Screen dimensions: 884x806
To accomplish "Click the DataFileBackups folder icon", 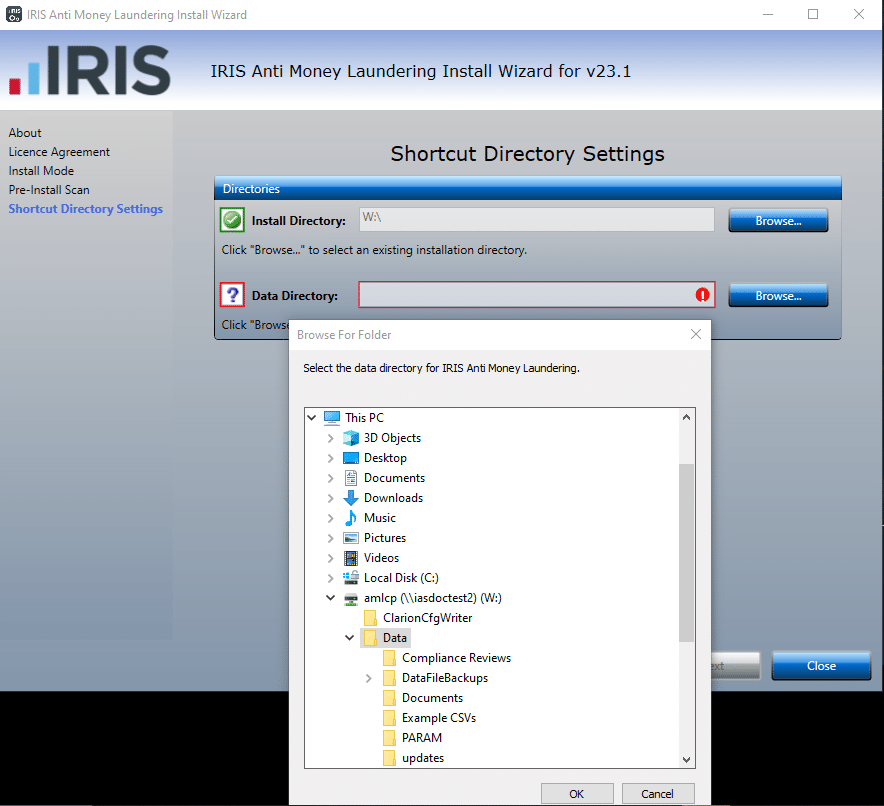I will 389,678.
